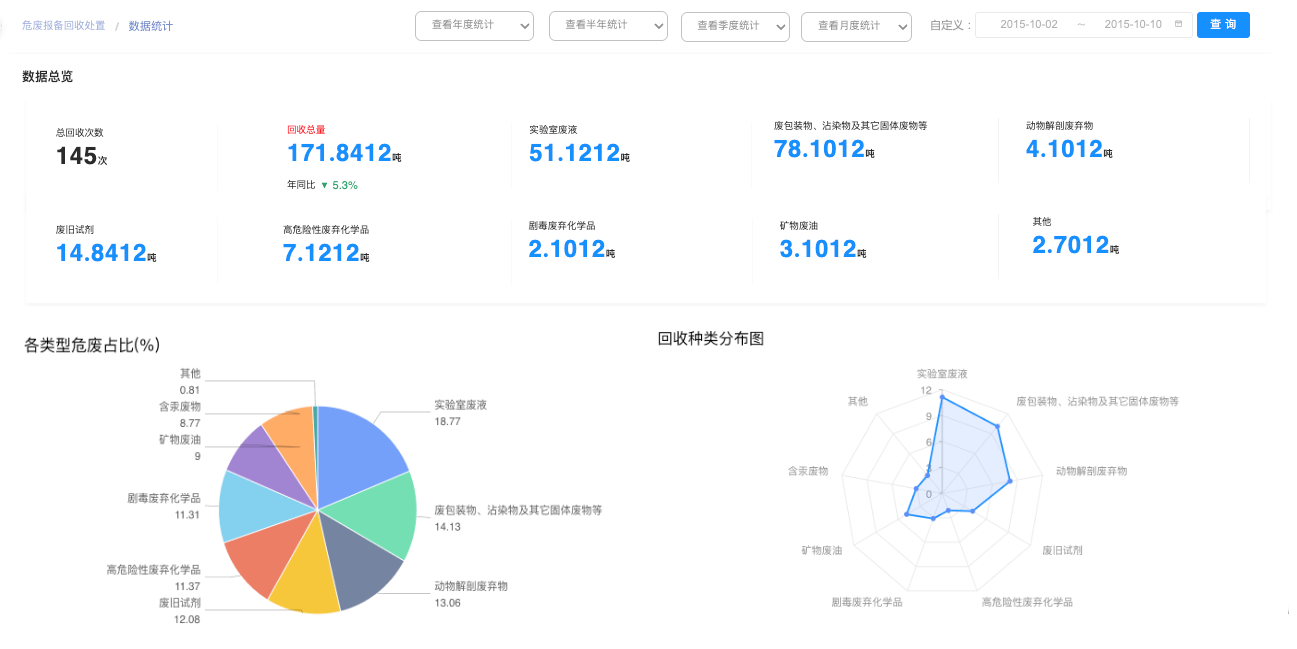Click the 各类型危废占比(%) chart title
Screen dimensions: 1297x649
92,345
